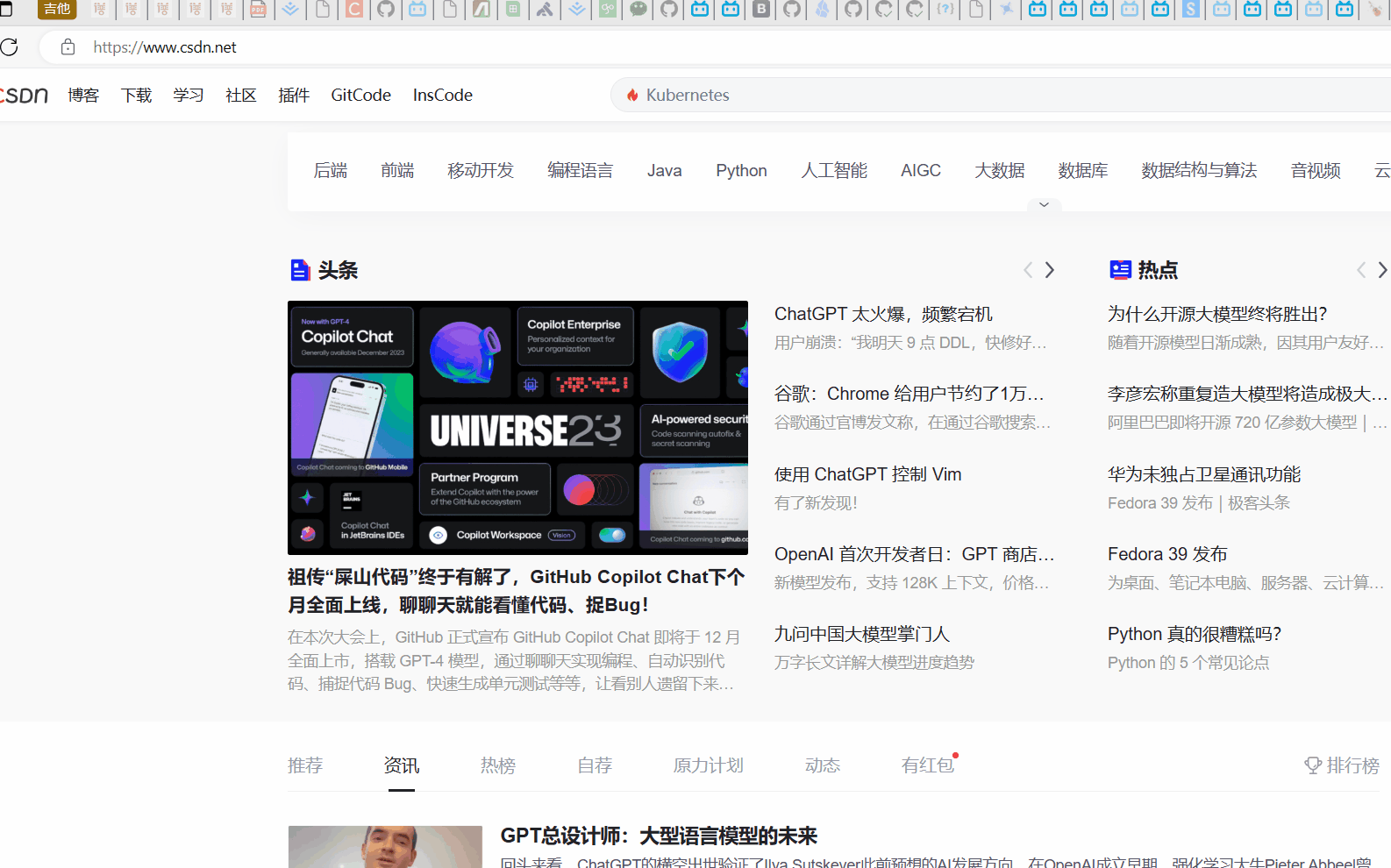
Task: Open the InsCode nav link
Action: (443, 95)
